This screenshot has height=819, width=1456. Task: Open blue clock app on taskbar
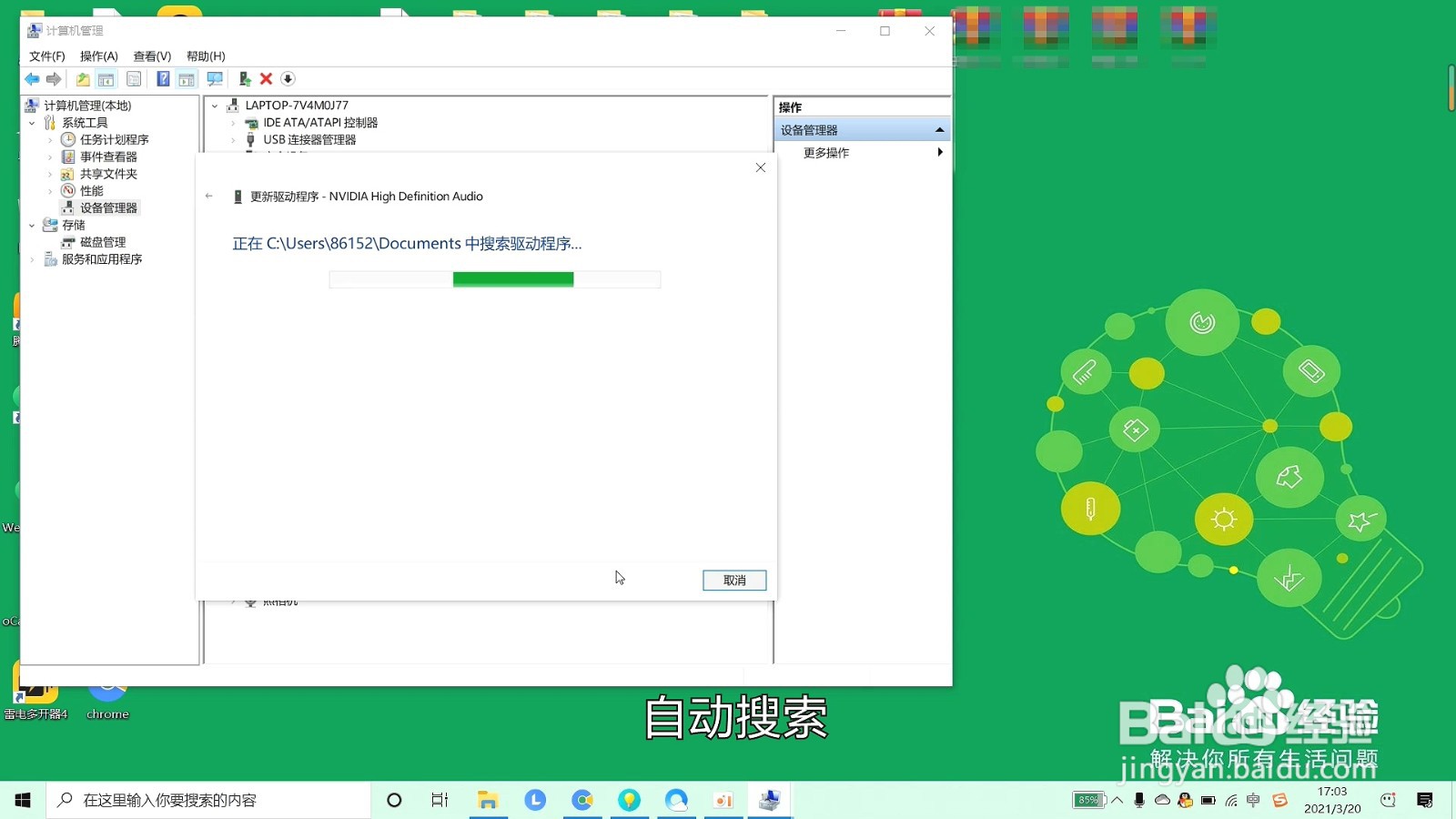click(x=535, y=800)
